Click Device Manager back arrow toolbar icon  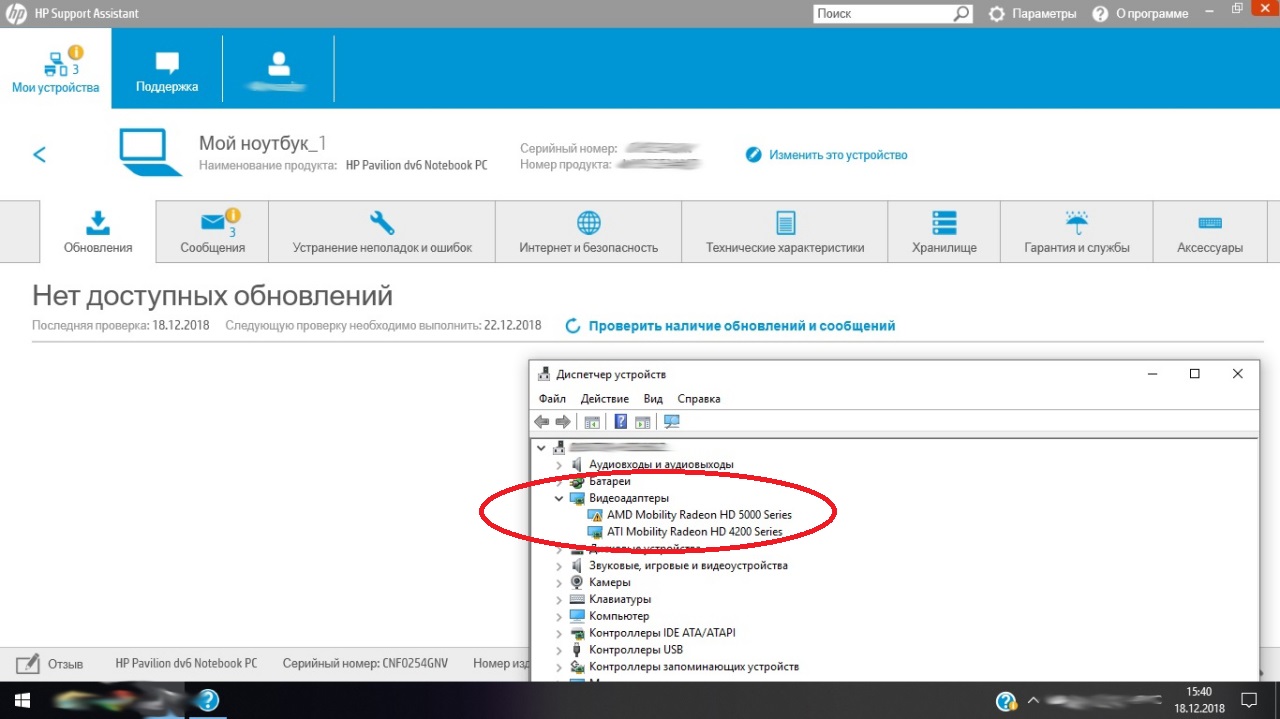click(x=542, y=422)
